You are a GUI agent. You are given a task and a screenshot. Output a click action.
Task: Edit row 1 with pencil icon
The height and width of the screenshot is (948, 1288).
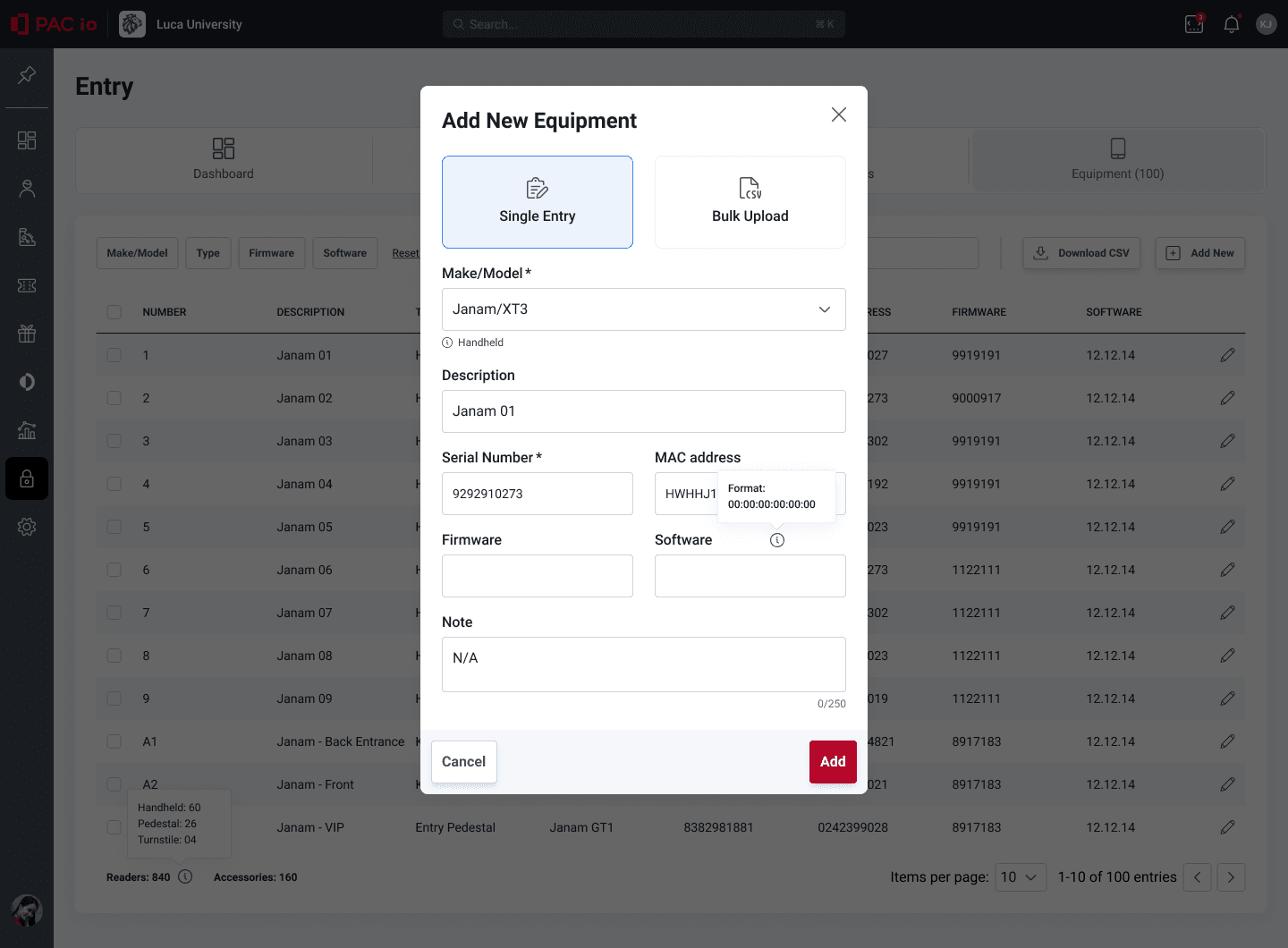pos(1227,355)
